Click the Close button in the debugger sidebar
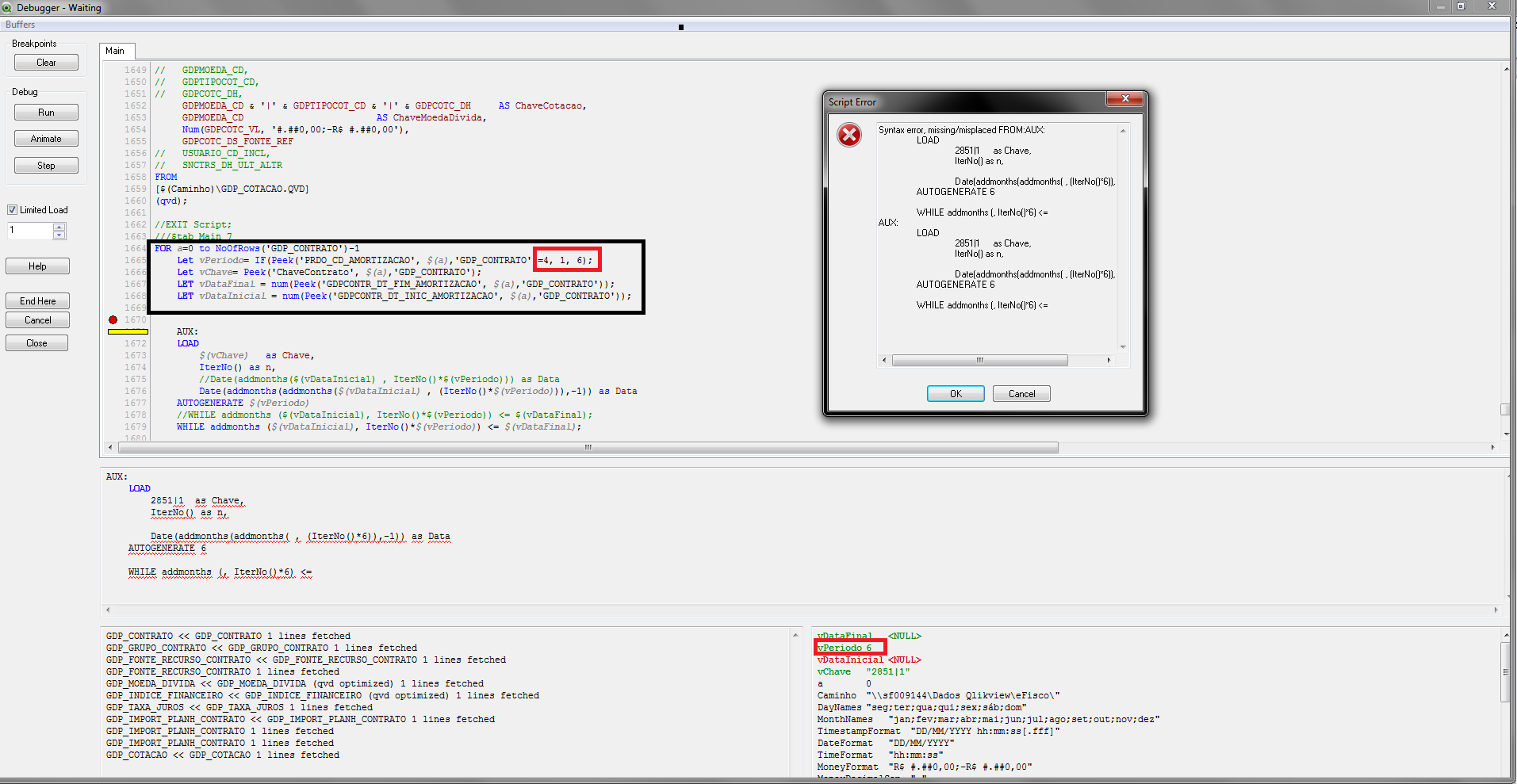Viewport: 1517px width, 784px height. [36, 343]
